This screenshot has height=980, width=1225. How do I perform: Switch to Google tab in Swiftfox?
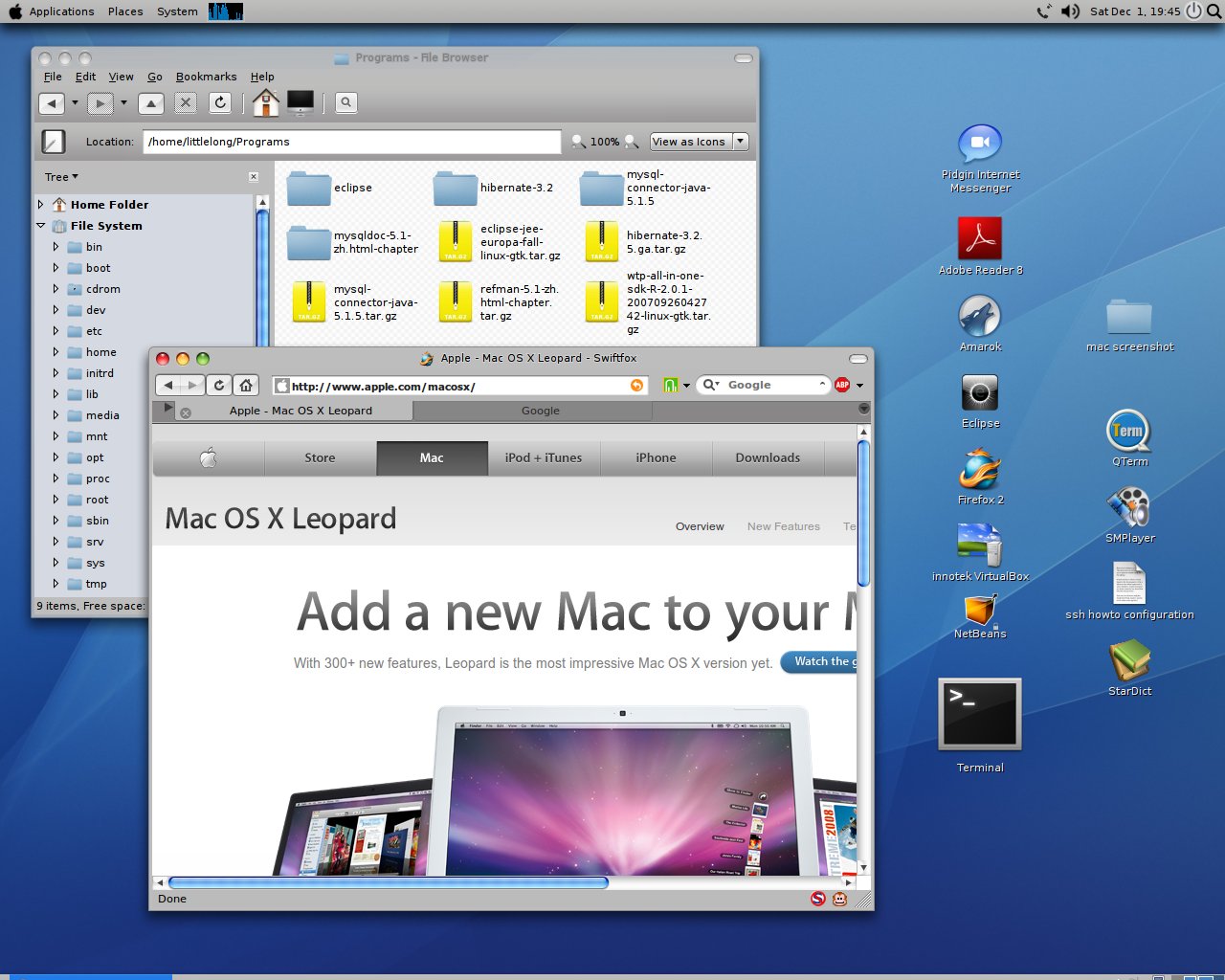point(541,411)
